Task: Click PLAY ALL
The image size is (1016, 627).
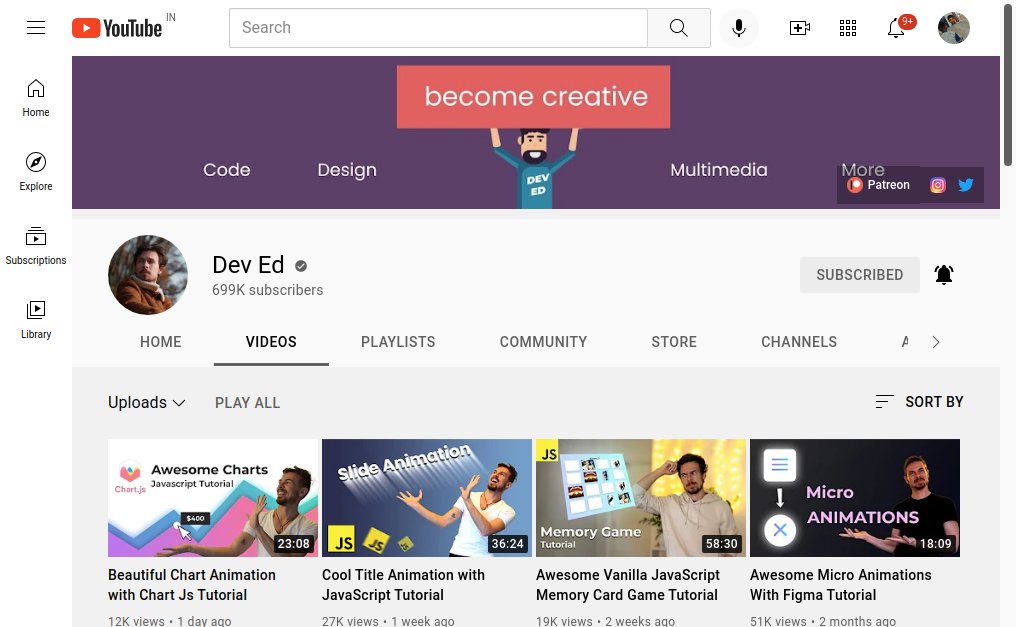Action: pyautogui.click(x=248, y=403)
